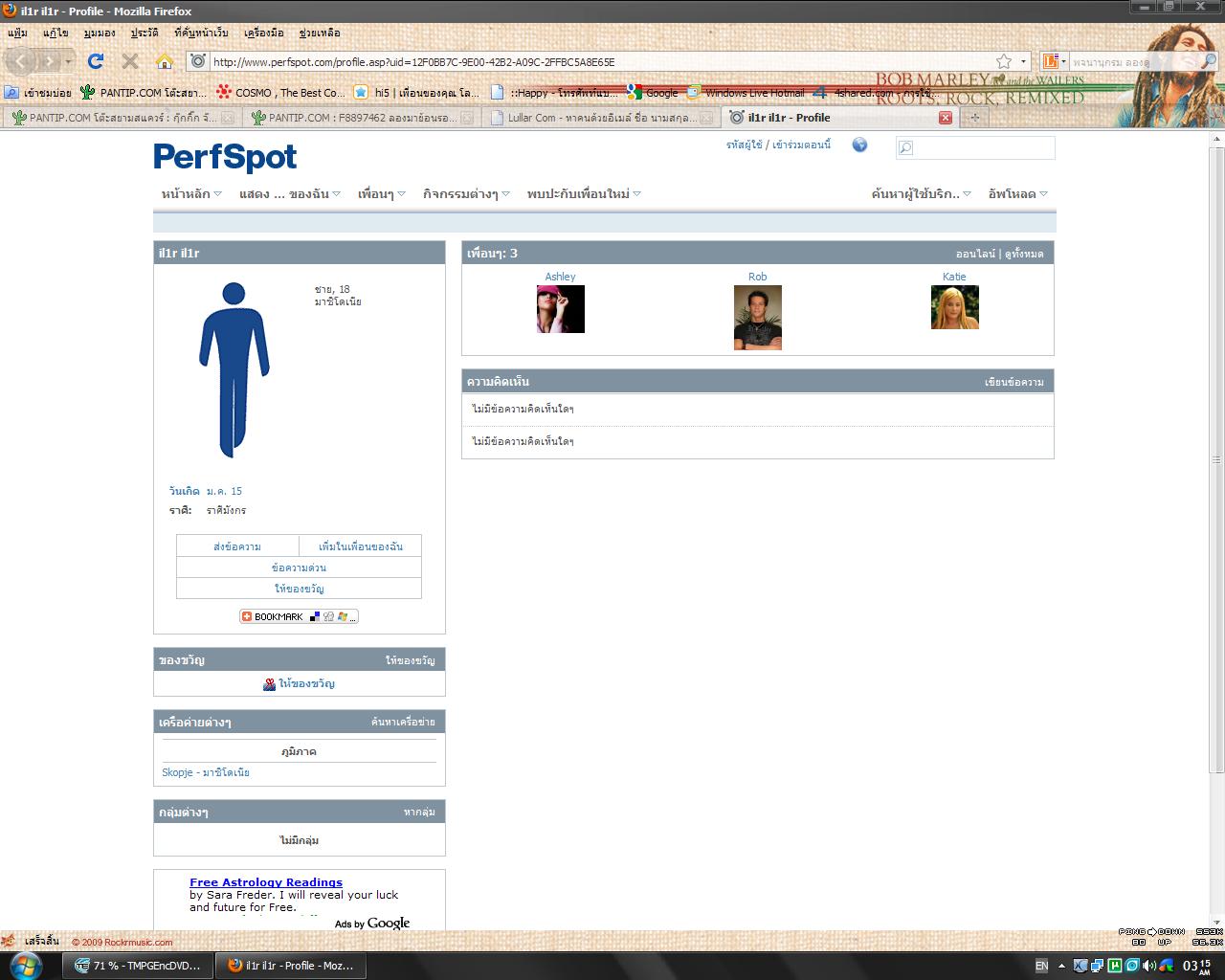The width and height of the screenshot is (1225, 980).
Task: Open the hi5 bookmark
Action: (x=417, y=93)
